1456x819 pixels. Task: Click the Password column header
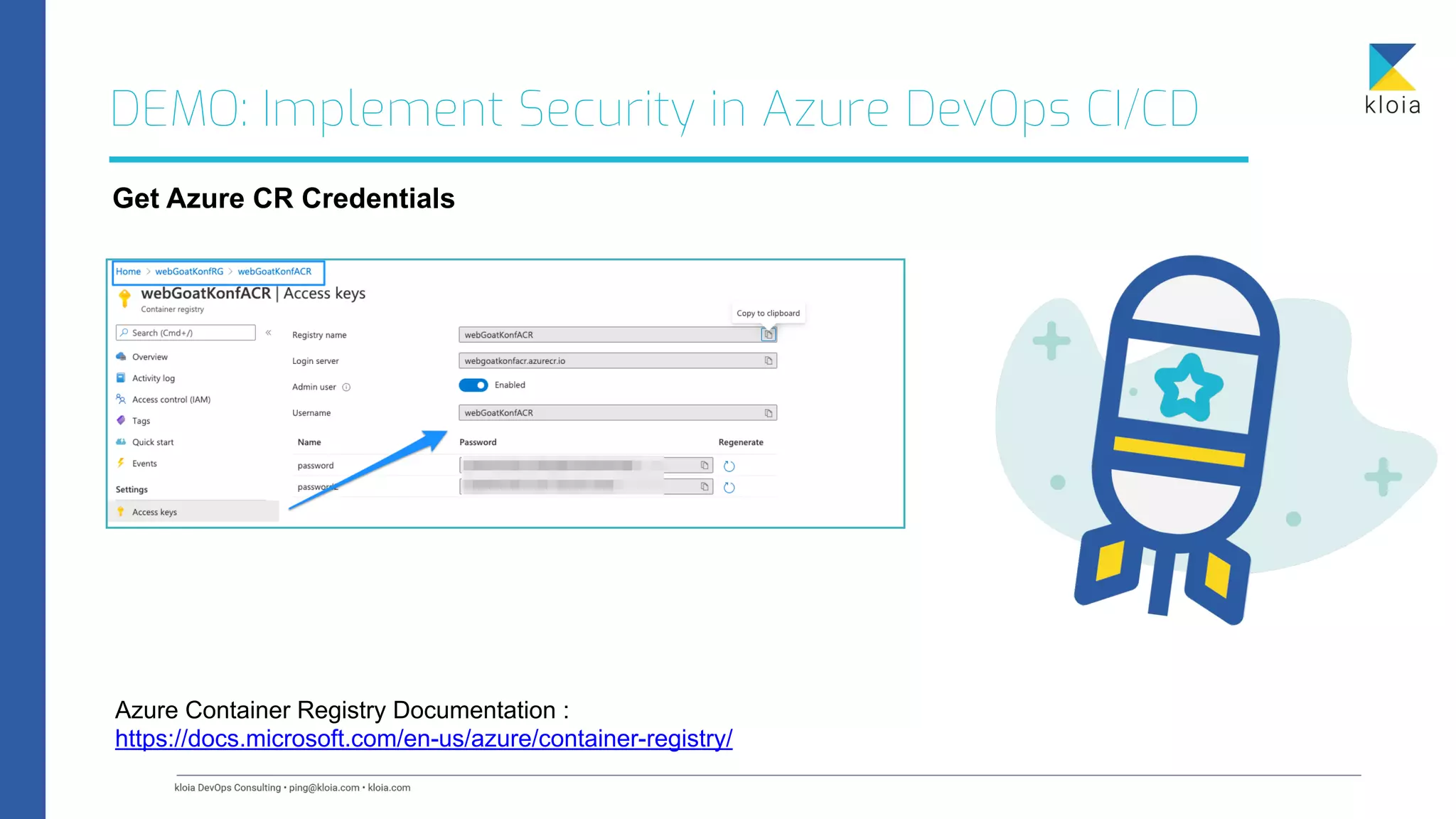tap(478, 442)
